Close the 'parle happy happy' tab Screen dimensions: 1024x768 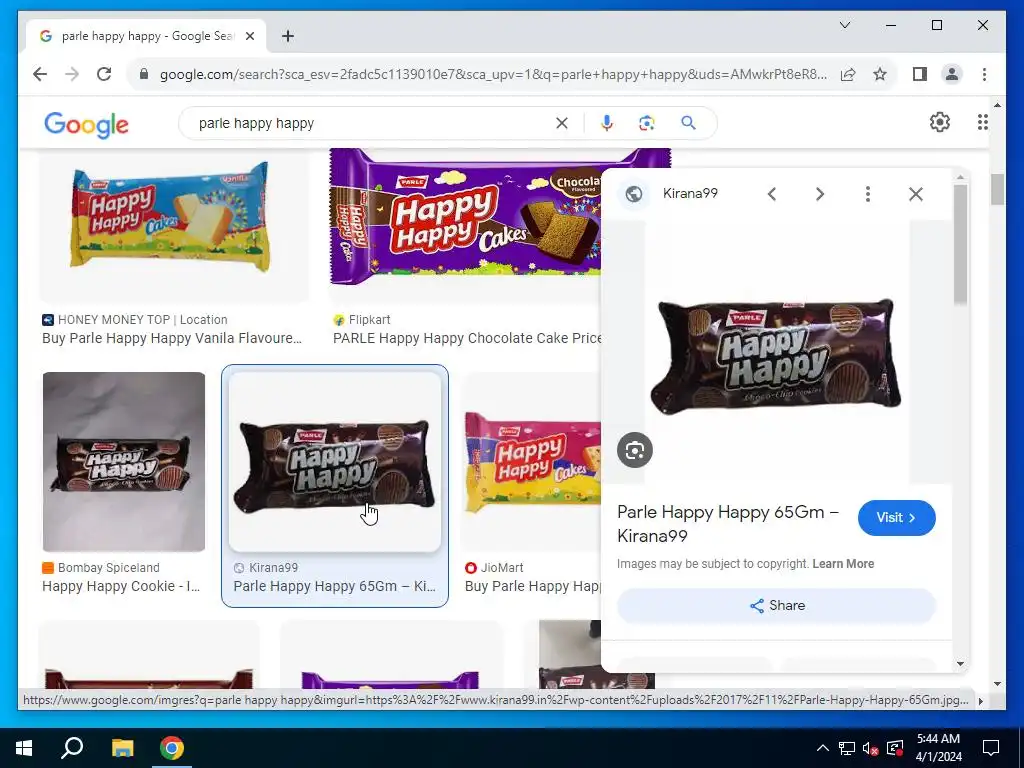click(x=249, y=36)
